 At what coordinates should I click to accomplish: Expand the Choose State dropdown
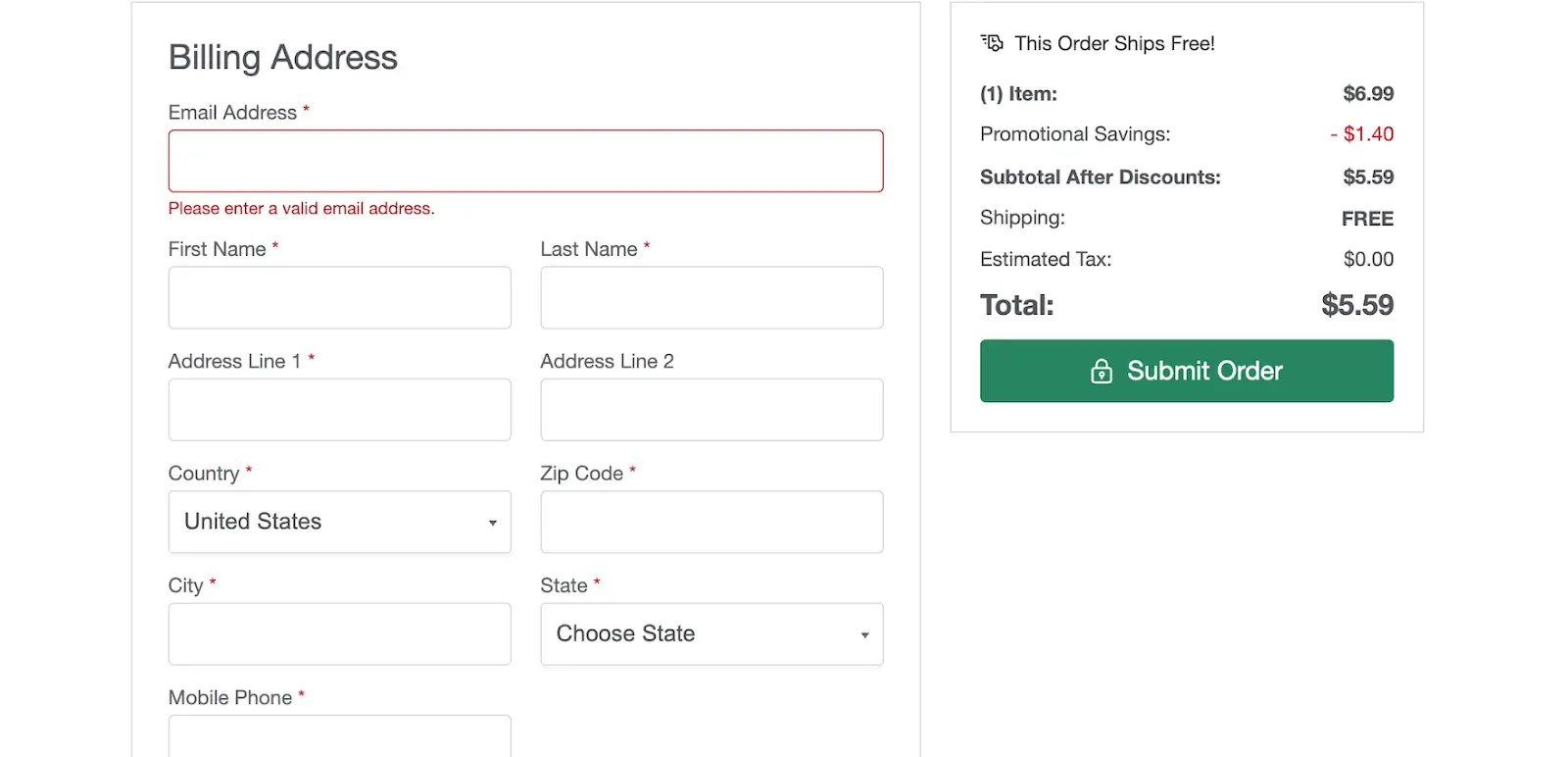711,634
